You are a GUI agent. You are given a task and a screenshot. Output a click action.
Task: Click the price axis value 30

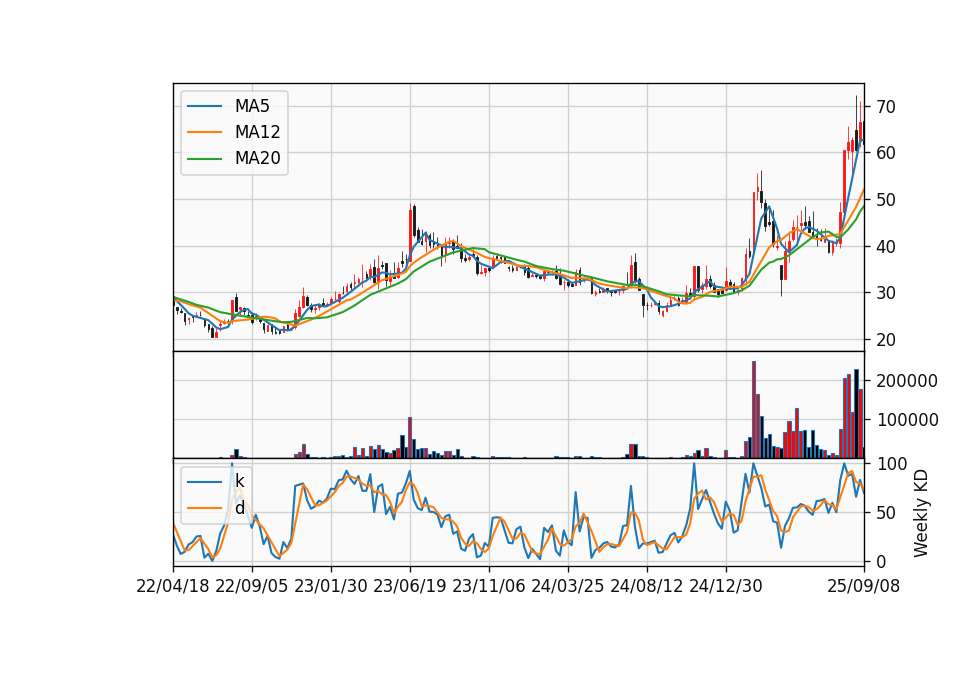coord(886,293)
